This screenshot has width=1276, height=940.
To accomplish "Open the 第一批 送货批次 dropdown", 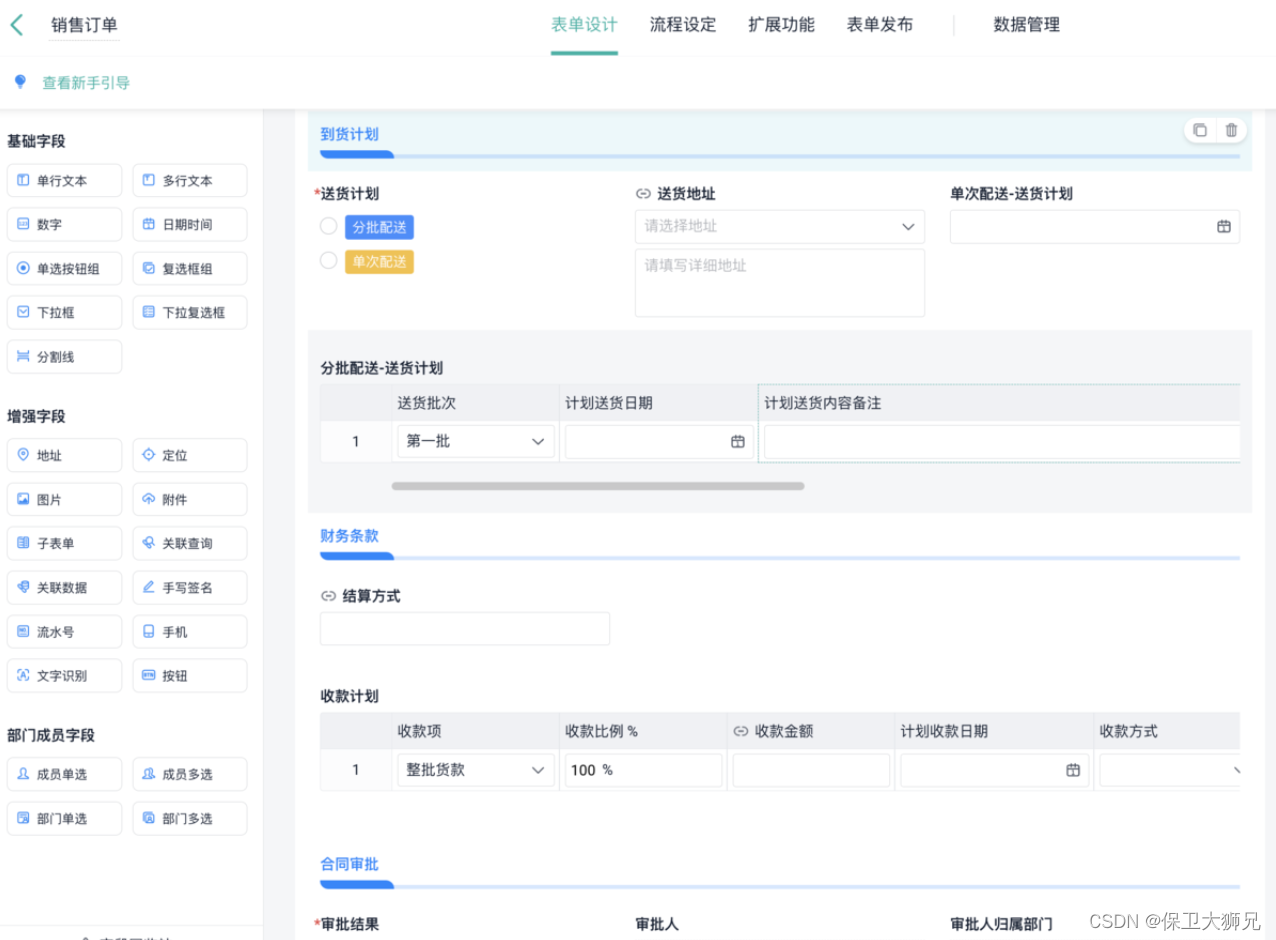I will coord(476,441).
